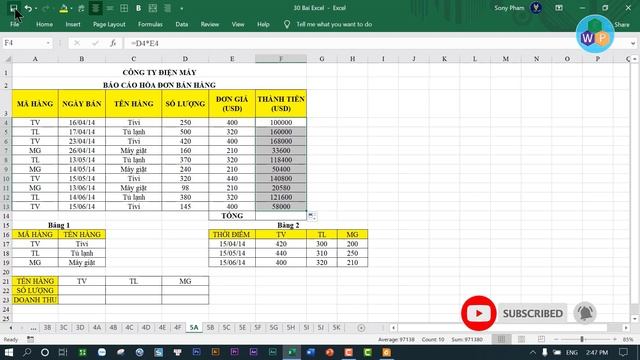640x360 pixels.
Task: Click the Name Box showing F4
Action: pyautogui.click(x=24, y=43)
